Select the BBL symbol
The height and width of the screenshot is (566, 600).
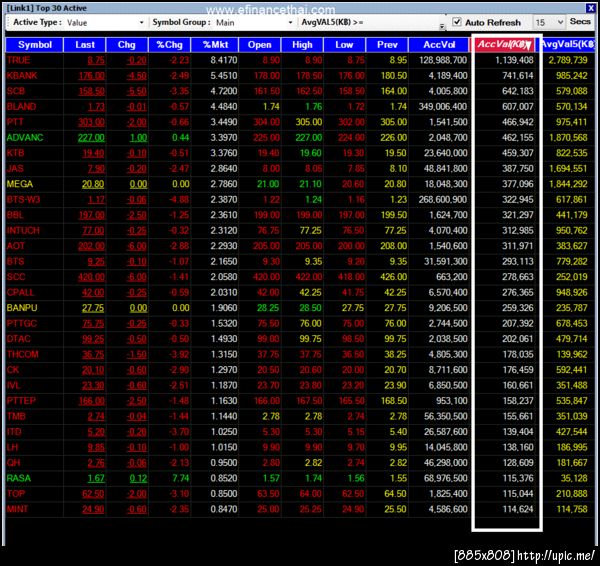coord(15,215)
